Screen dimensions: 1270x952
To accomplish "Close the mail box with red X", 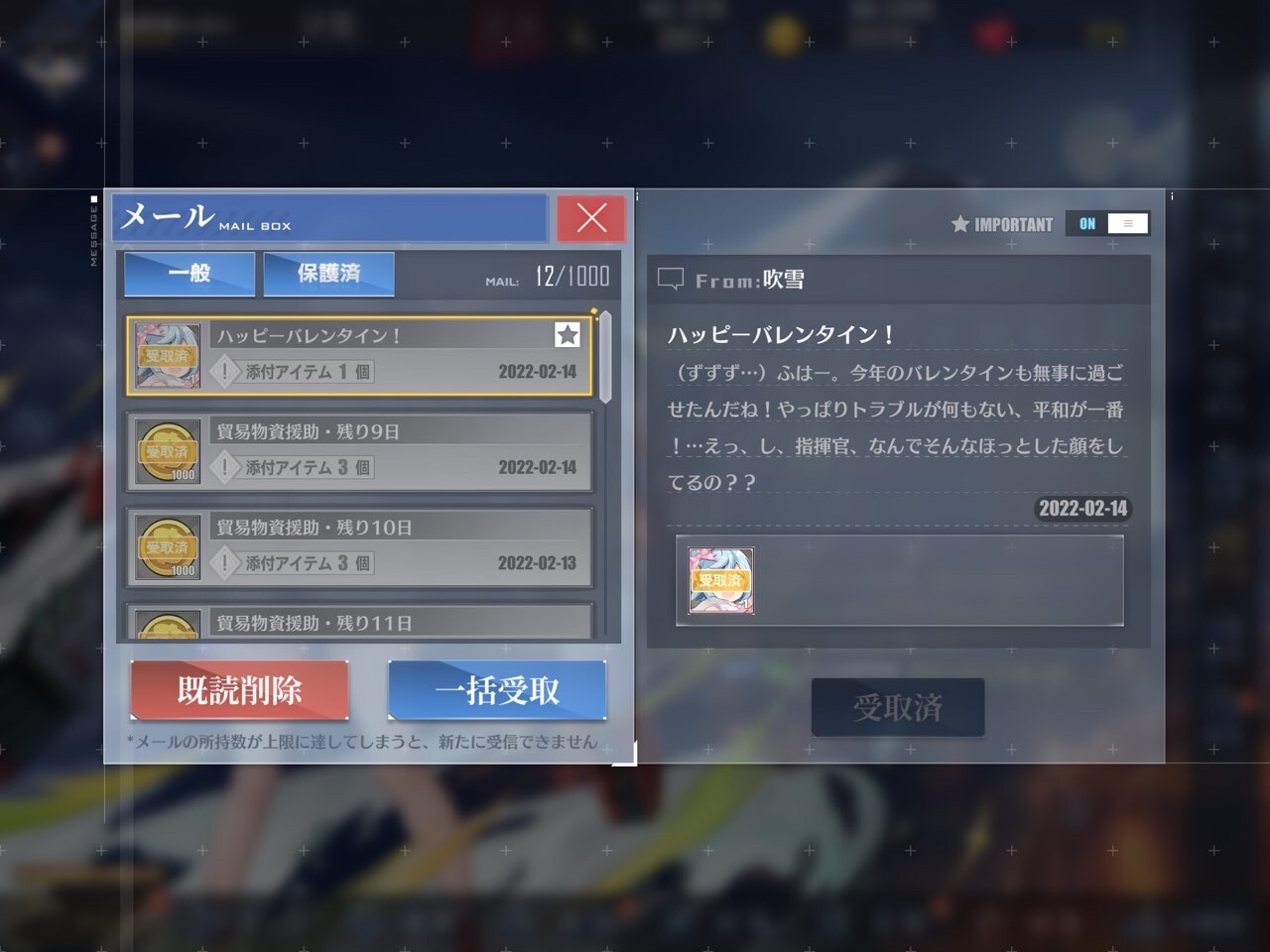I will (591, 218).
